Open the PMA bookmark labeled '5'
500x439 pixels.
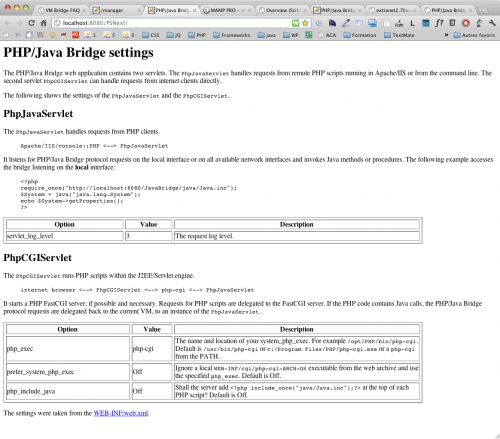(109, 35)
